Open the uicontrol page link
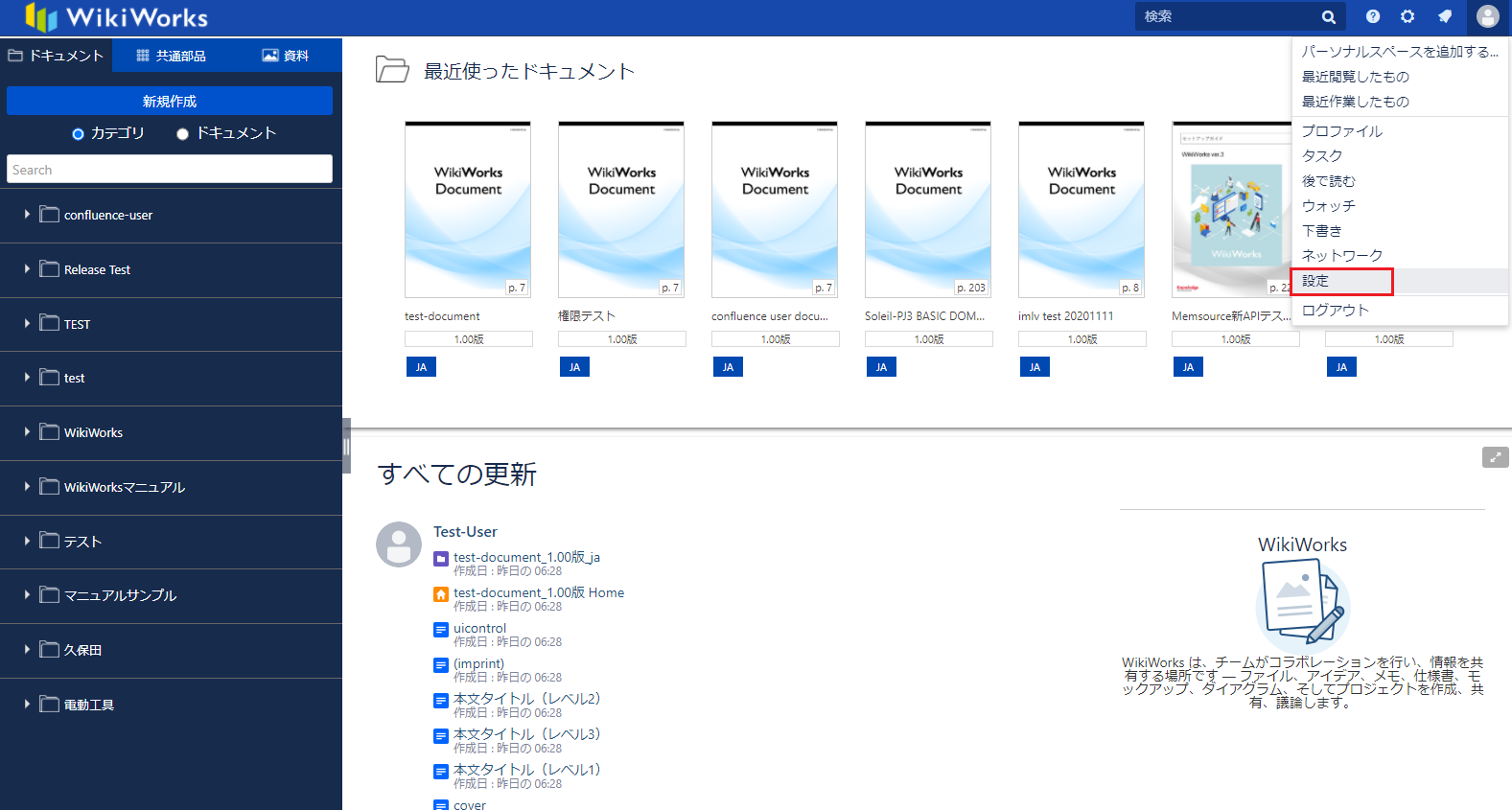 pos(479,629)
